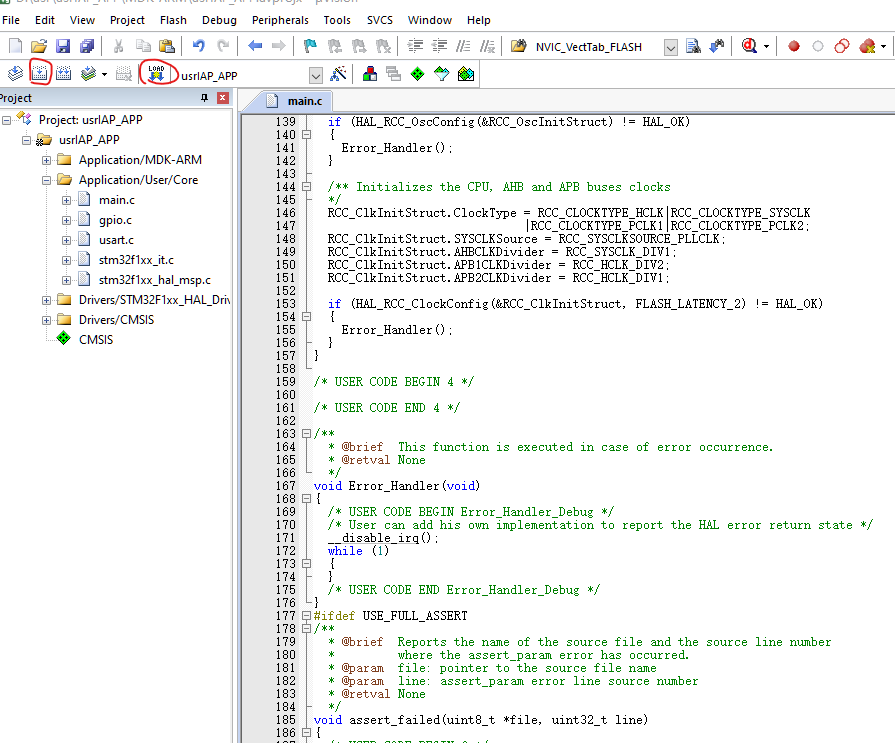Fold while loop block at line 173
The image size is (895, 743).
(307, 564)
